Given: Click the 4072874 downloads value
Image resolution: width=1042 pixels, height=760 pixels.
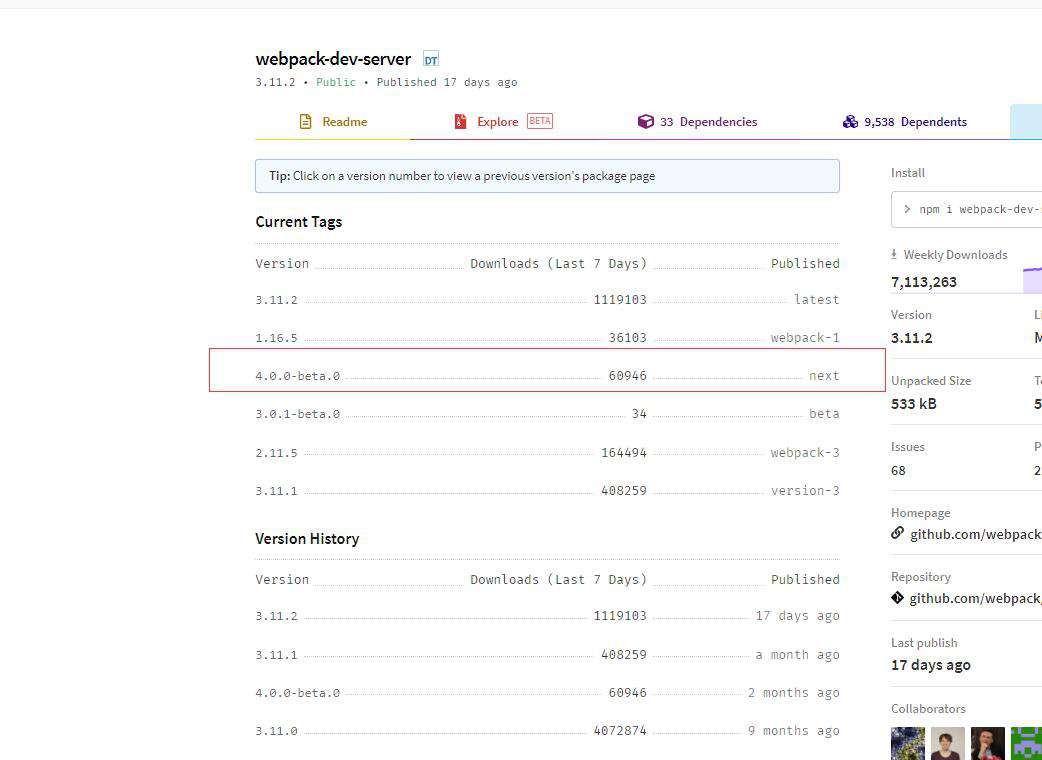Looking at the screenshot, I should click(620, 731).
